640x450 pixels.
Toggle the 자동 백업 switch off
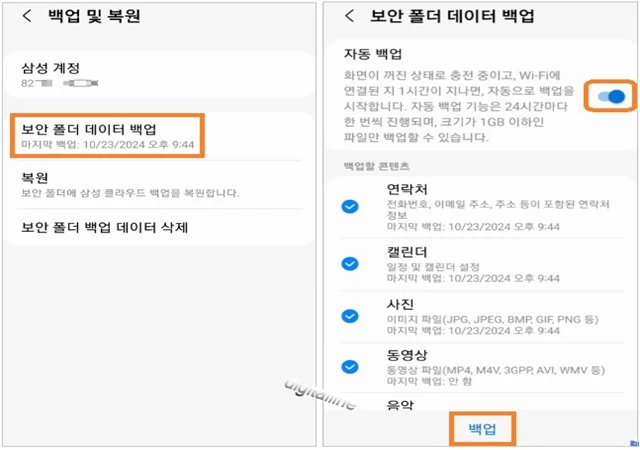tap(611, 96)
